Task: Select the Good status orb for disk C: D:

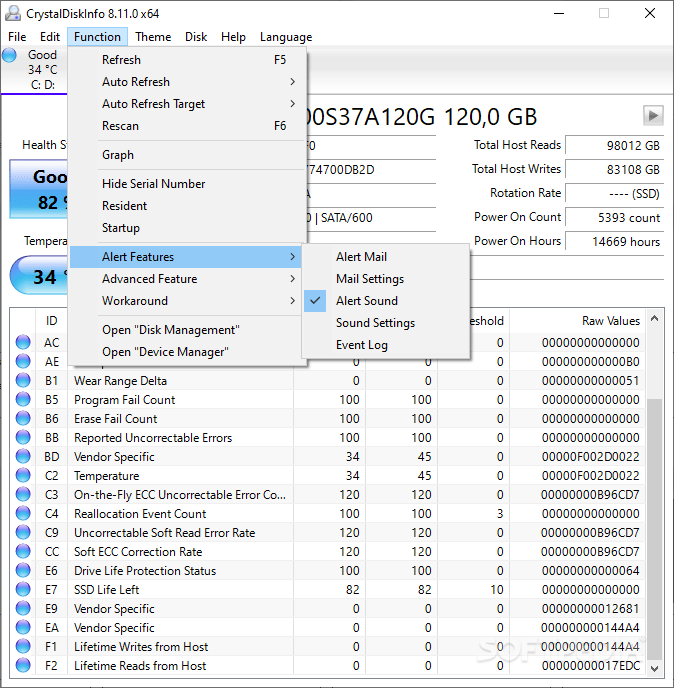Action: click(11, 56)
